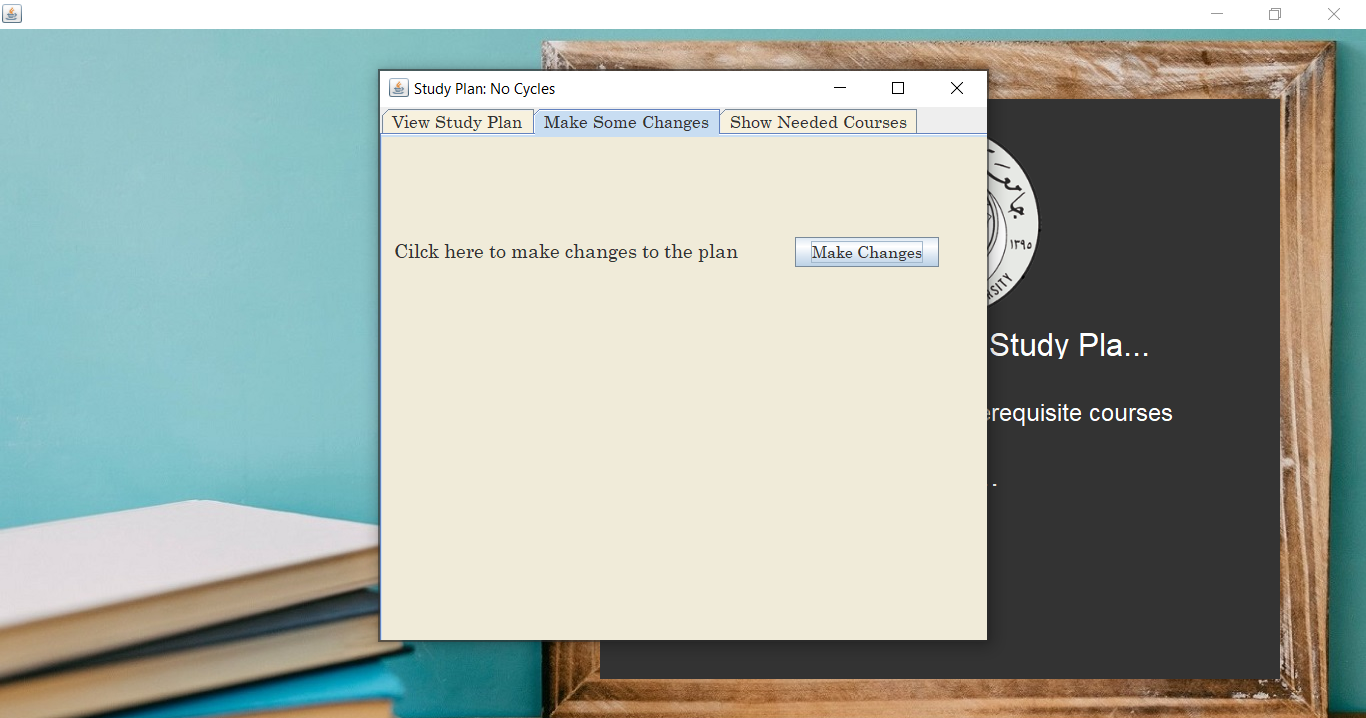Select the Make Some Changes tab
Viewport: 1366px width, 718px height.
click(x=626, y=122)
